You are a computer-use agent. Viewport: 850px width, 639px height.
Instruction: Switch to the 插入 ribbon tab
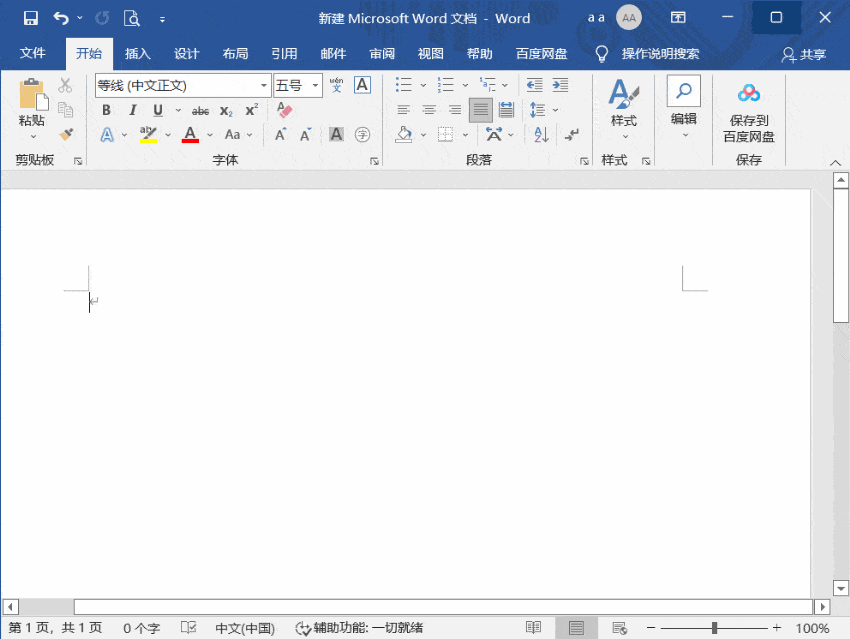pyautogui.click(x=137, y=54)
